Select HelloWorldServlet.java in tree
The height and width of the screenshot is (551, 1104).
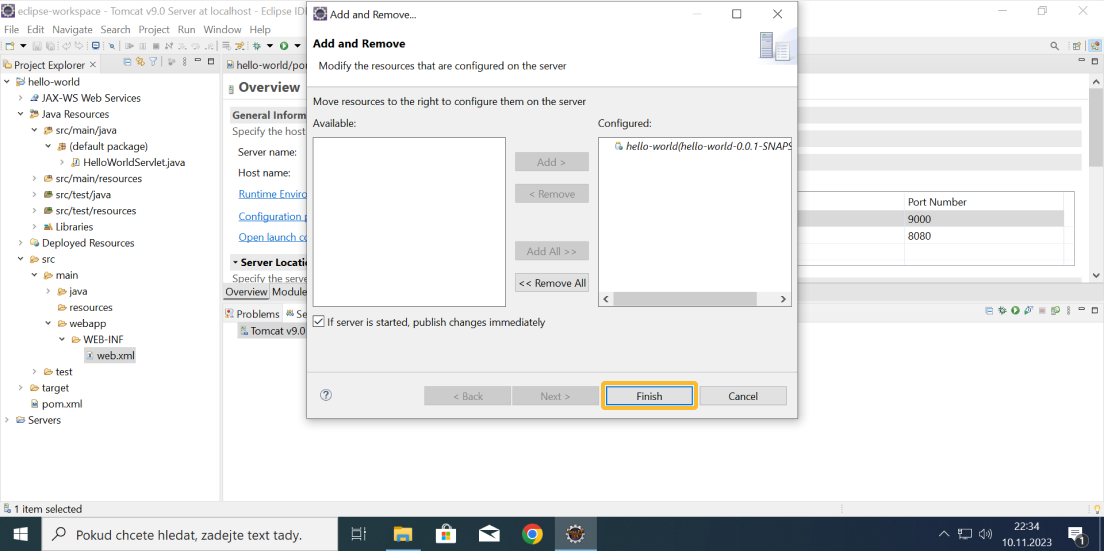[x=128, y=163]
